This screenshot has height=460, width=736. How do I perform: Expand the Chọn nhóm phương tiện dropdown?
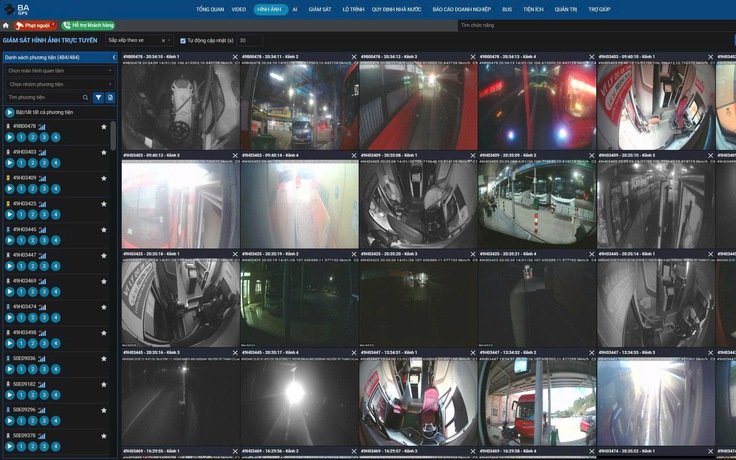59,84
